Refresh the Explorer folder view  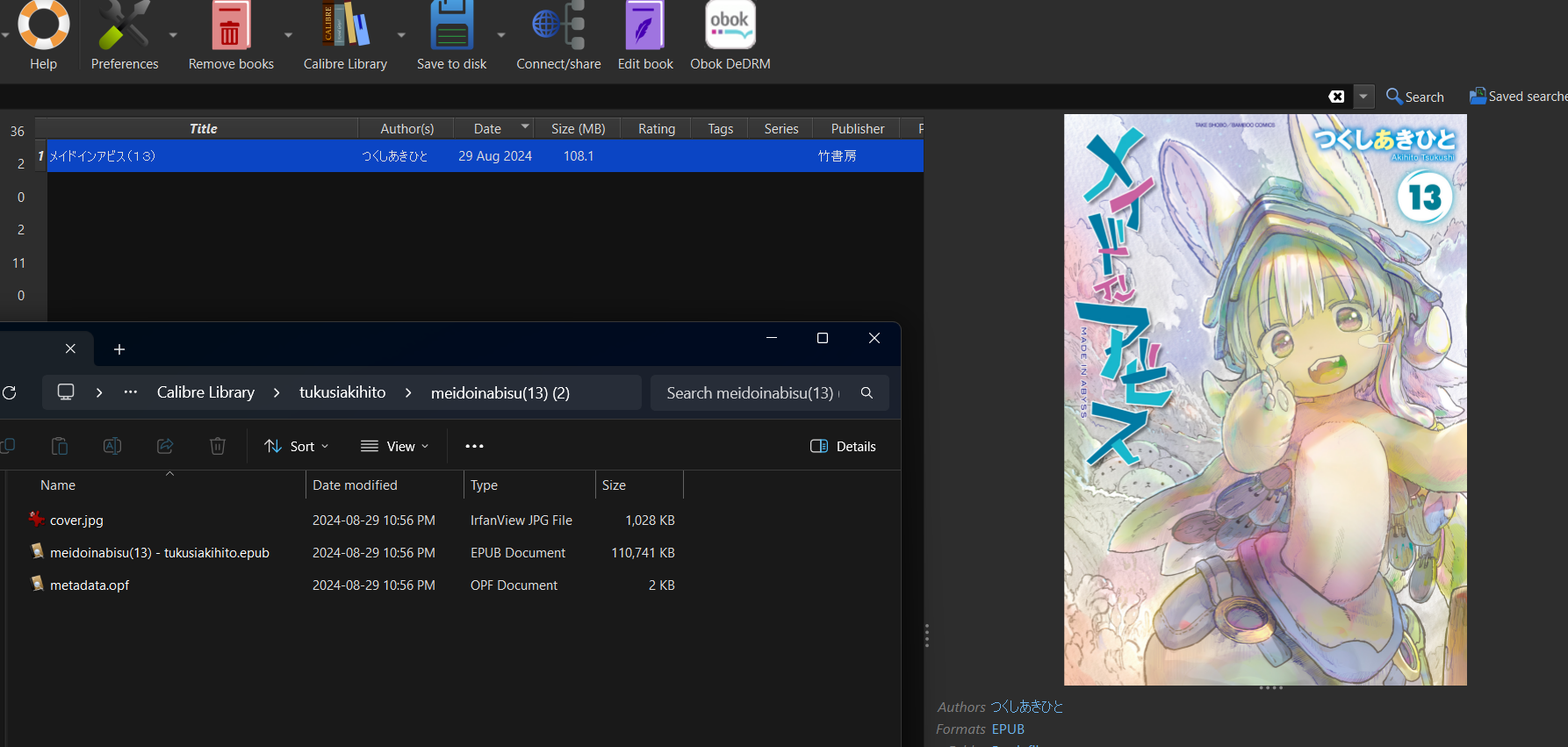pos(10,392)
